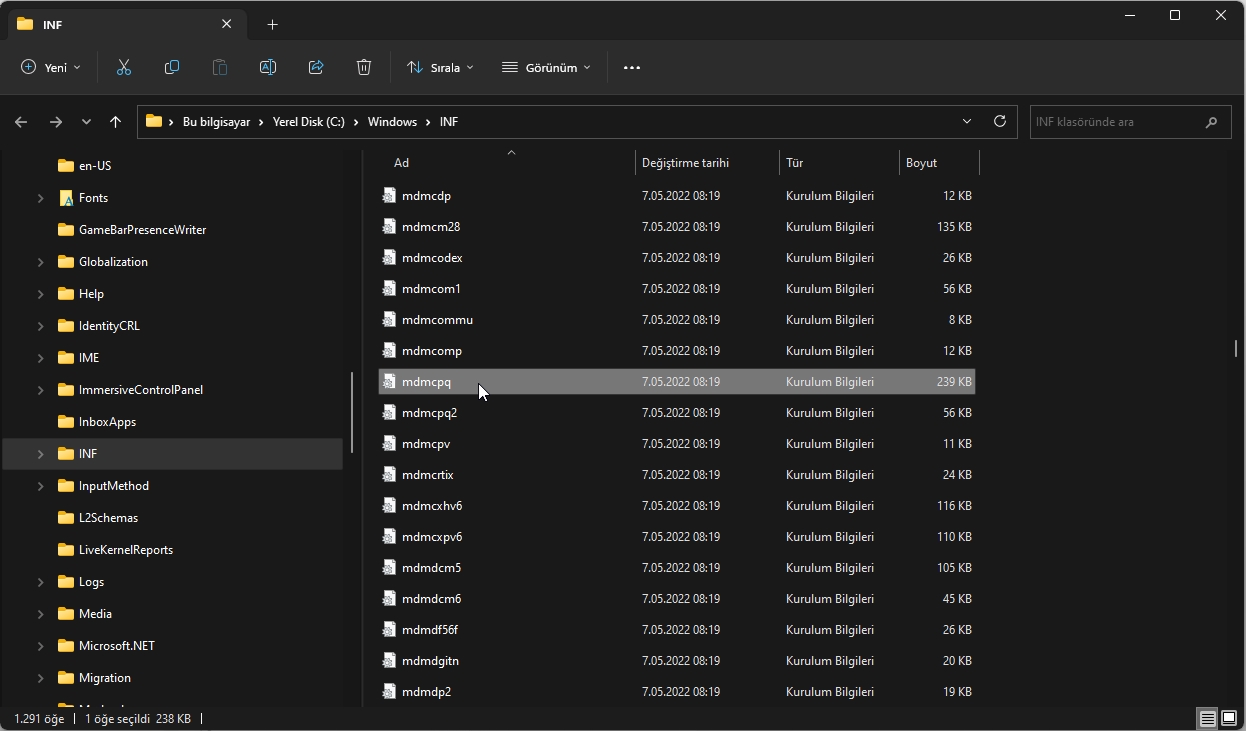The image size is (1246, 731).
Task: Refresh the INF folder view
Action: click(x=999, y=121)
